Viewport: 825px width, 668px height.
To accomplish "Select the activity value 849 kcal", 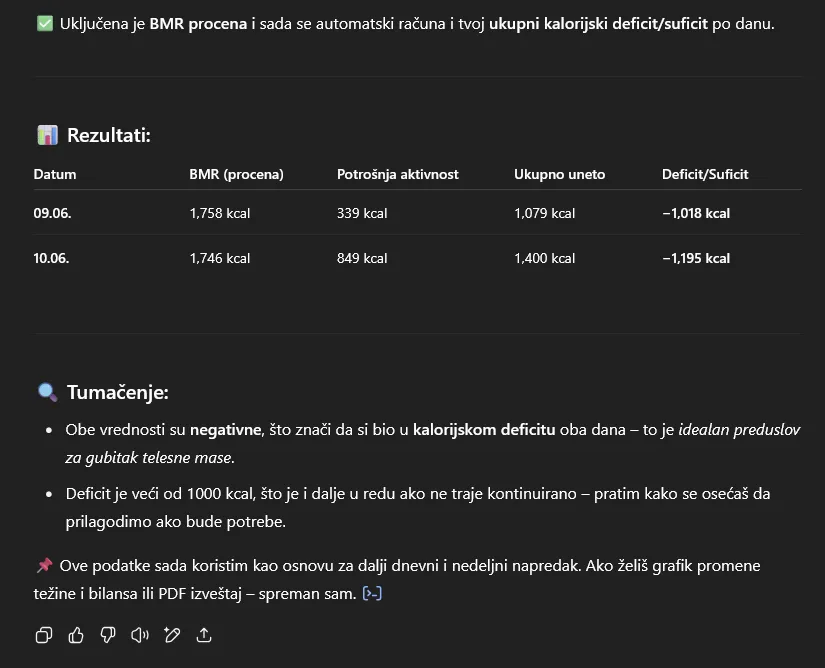I will [362, 258].
